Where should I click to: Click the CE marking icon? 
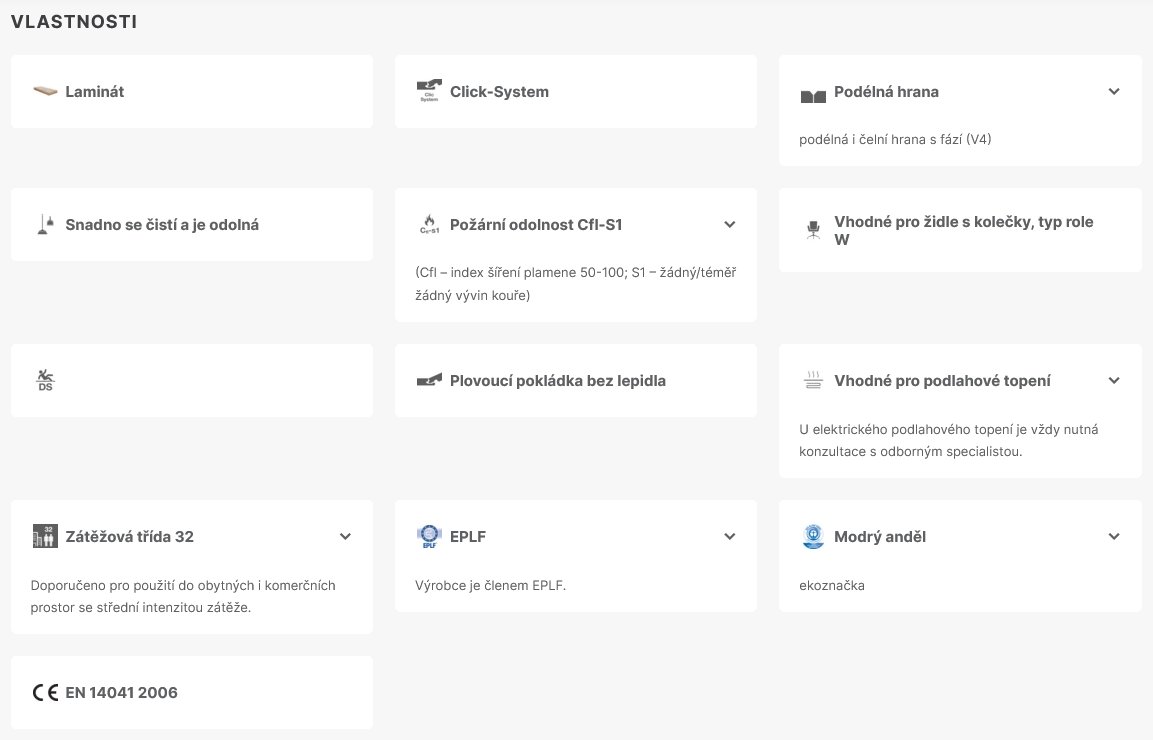click(x=45, y=692)
